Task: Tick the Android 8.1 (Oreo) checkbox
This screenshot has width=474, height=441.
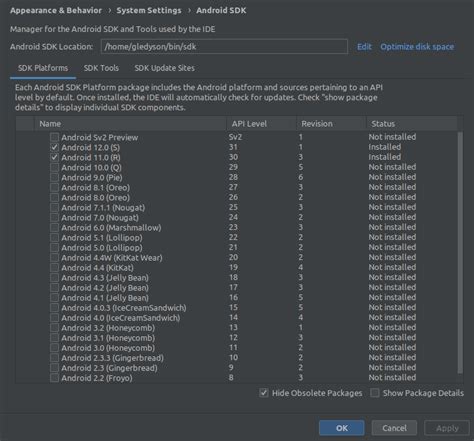Action: click(54, 187)
